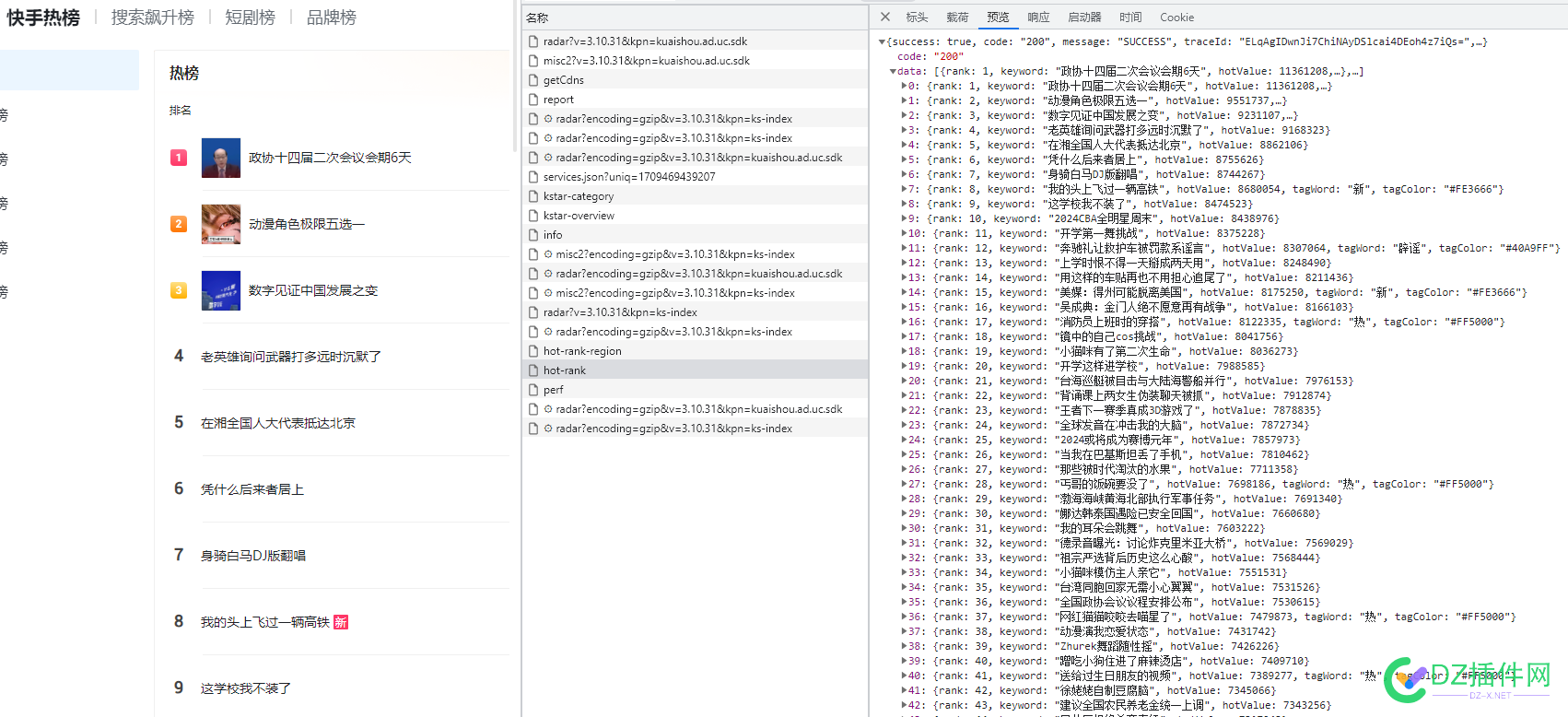This screenshot has width=1568, height=717.
Task: Expand JSON item 16 消防员上班时的穿搭
Action: pyautogui.click(x=904, y=322)
